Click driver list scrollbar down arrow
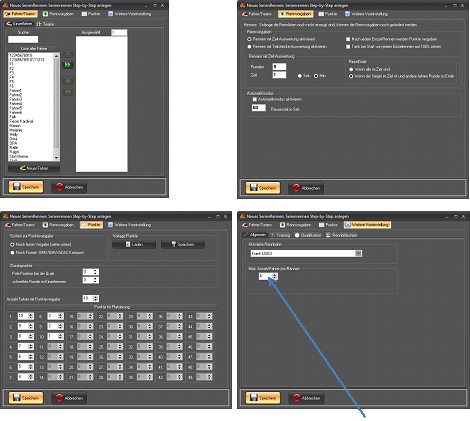 tap(56, 158)
